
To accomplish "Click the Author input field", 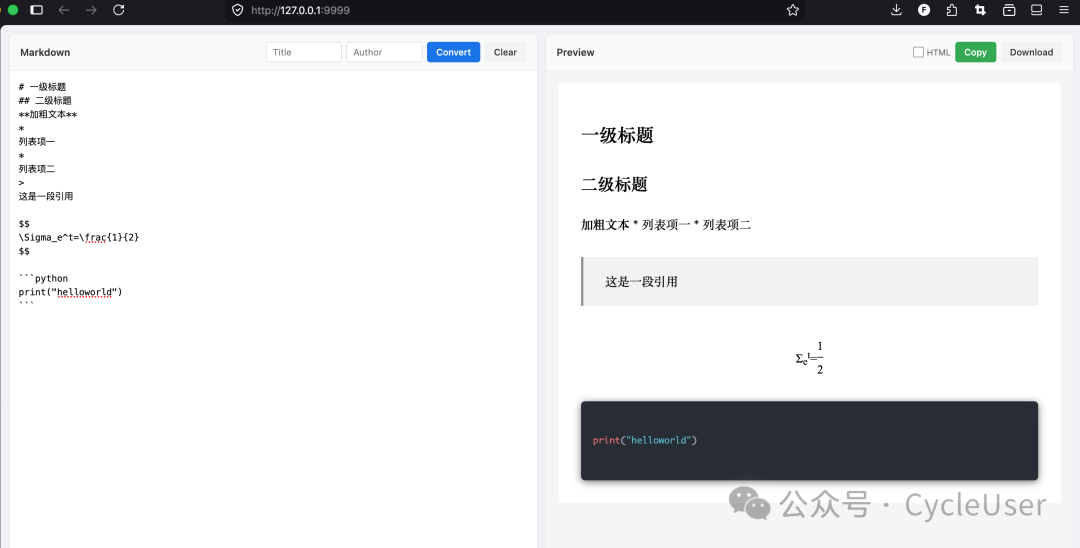I will (x=384, y=52).
